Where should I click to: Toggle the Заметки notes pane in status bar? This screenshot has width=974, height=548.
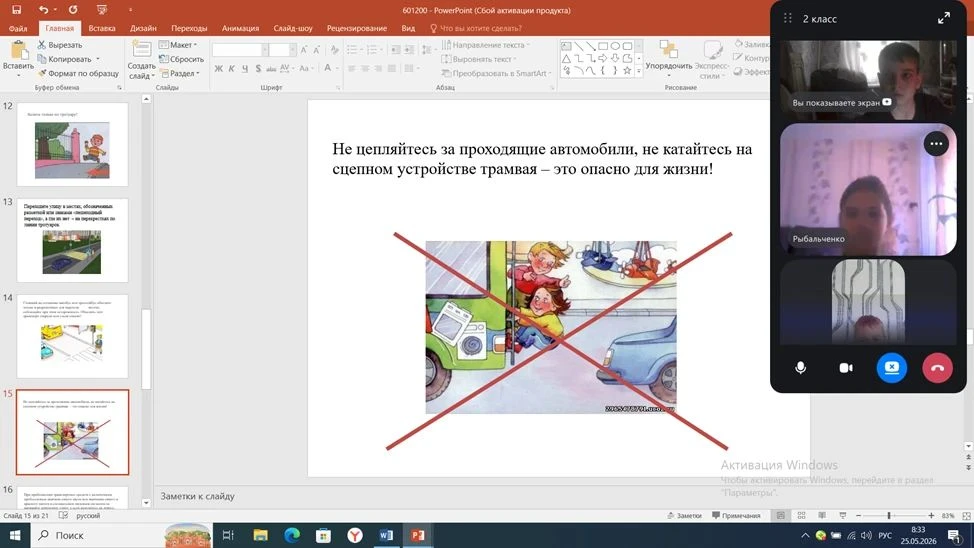click(684, 516)
